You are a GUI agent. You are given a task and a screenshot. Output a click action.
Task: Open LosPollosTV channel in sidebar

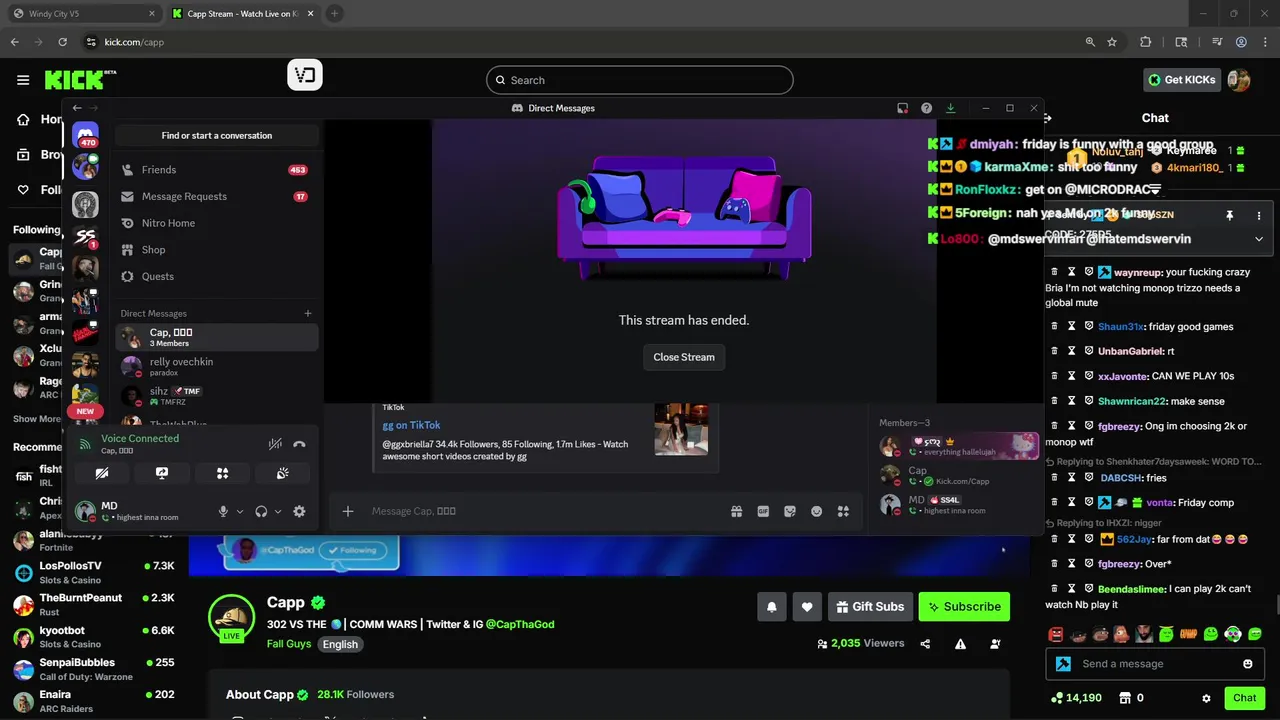click(94, 572)
